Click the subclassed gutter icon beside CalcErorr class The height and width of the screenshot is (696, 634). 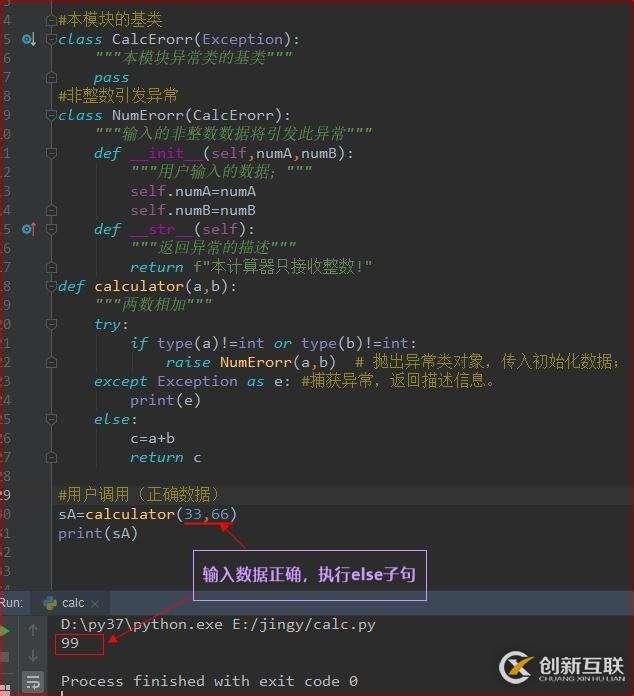click(x=29, y=40)
